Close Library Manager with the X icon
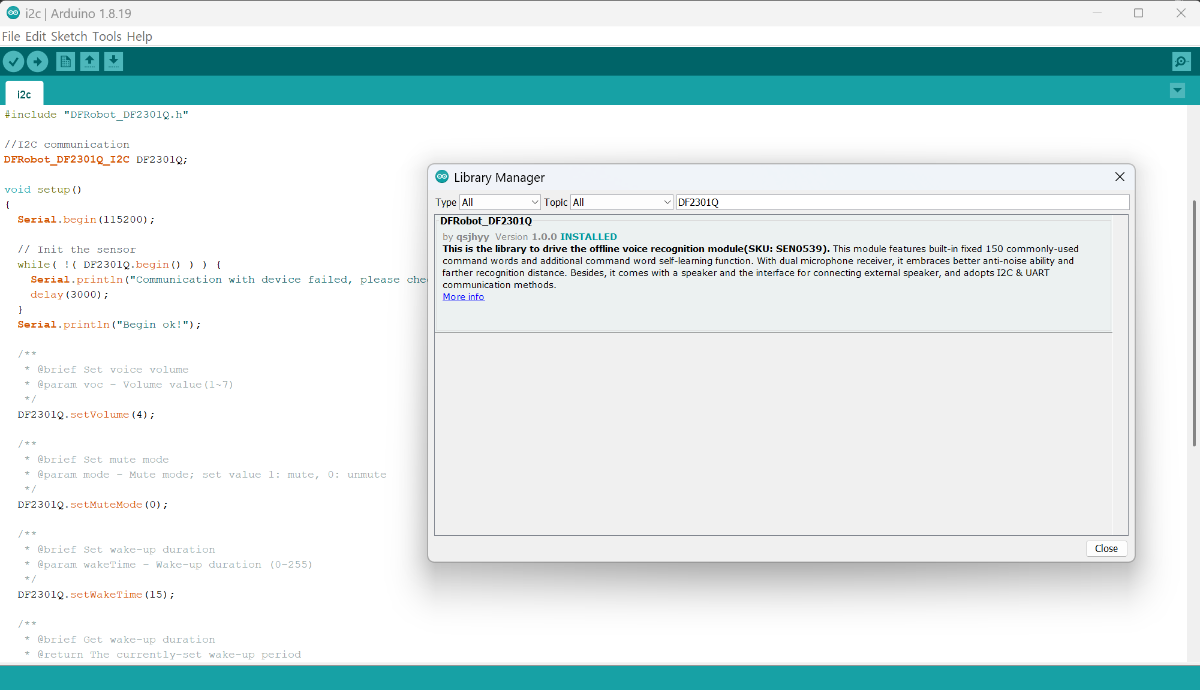 (x=1120, y=176)
